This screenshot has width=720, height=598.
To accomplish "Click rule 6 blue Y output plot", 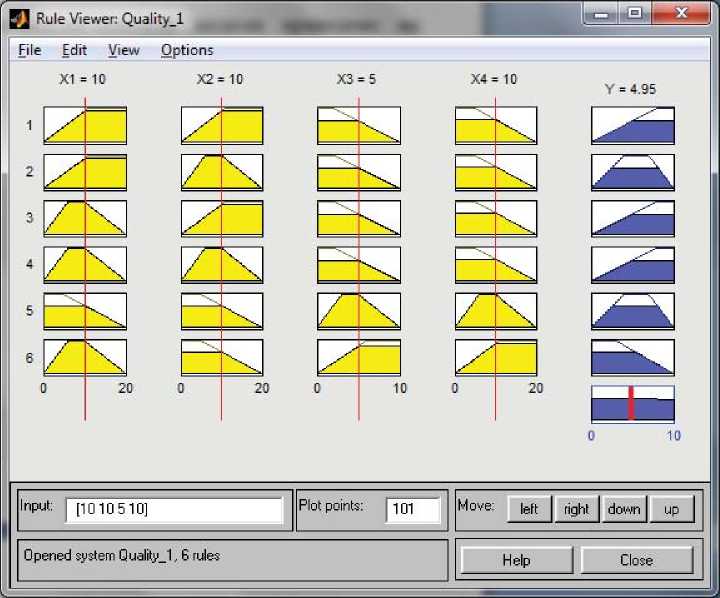I will (633, 357).
